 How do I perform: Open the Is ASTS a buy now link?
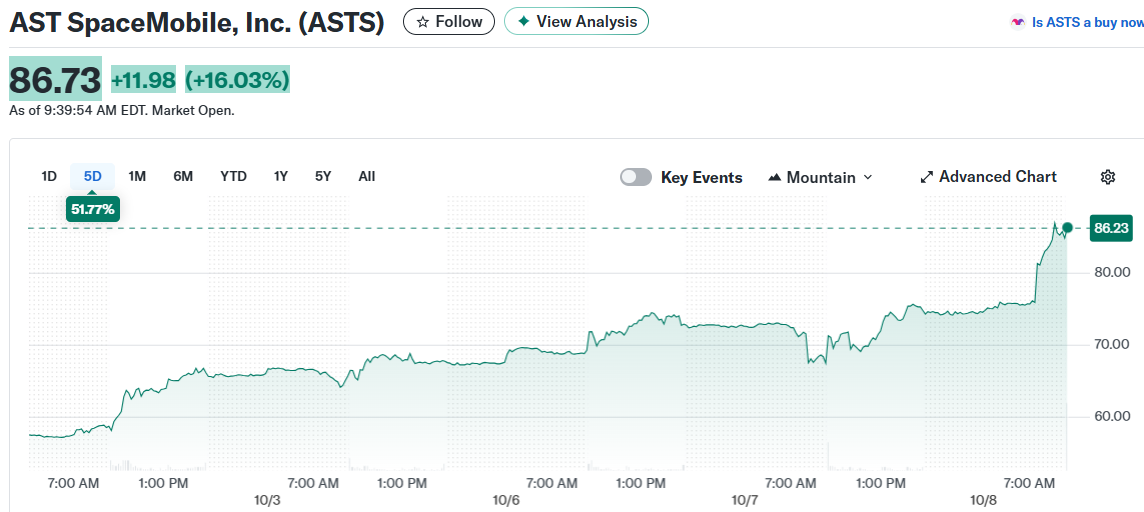[1087, 22]
